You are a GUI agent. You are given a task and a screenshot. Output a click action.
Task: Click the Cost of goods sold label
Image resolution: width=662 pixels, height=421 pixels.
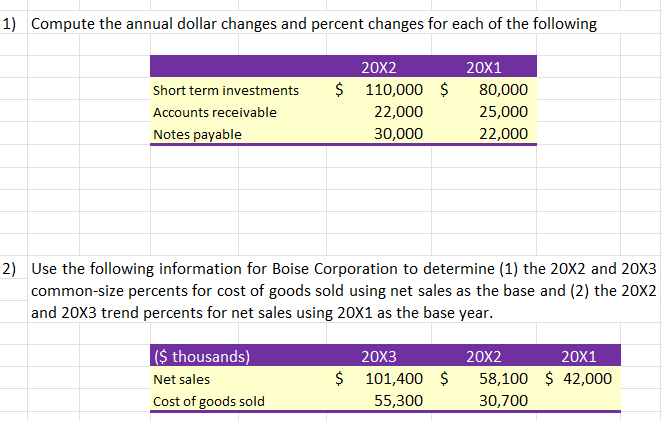click(x=208, y=400)
